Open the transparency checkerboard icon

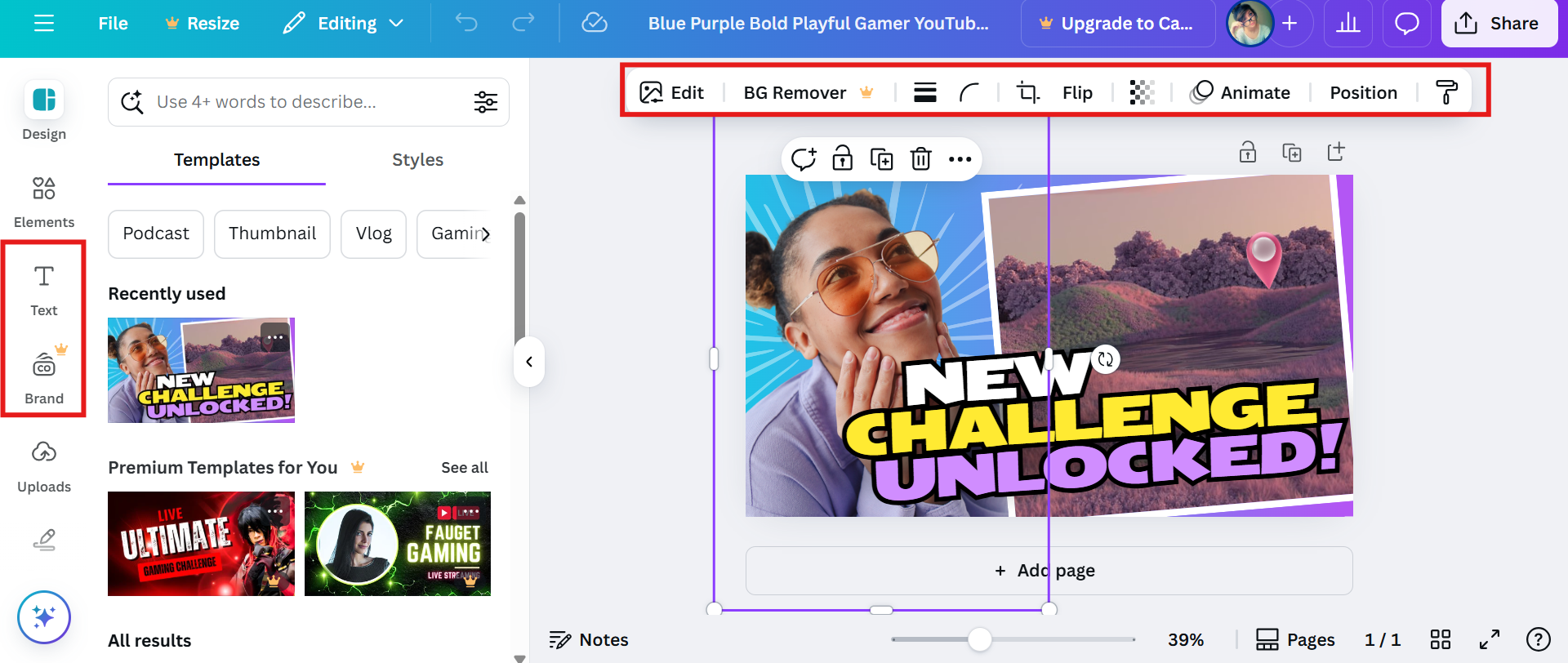1142,92
